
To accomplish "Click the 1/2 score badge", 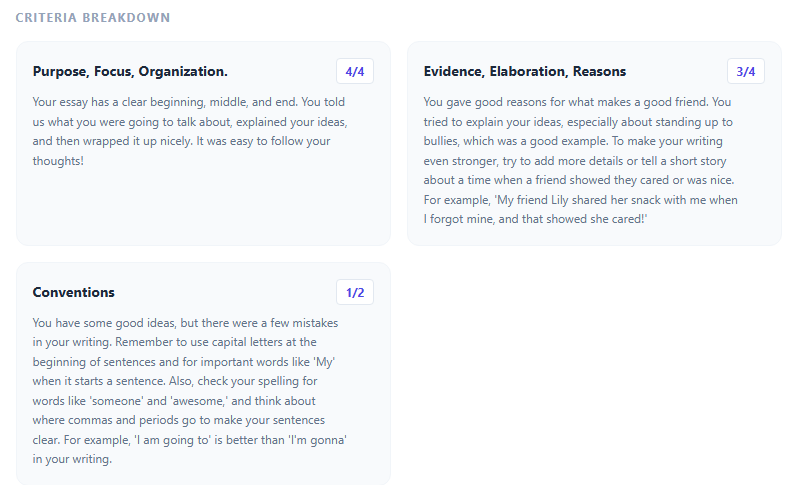I will pos(355,292).
